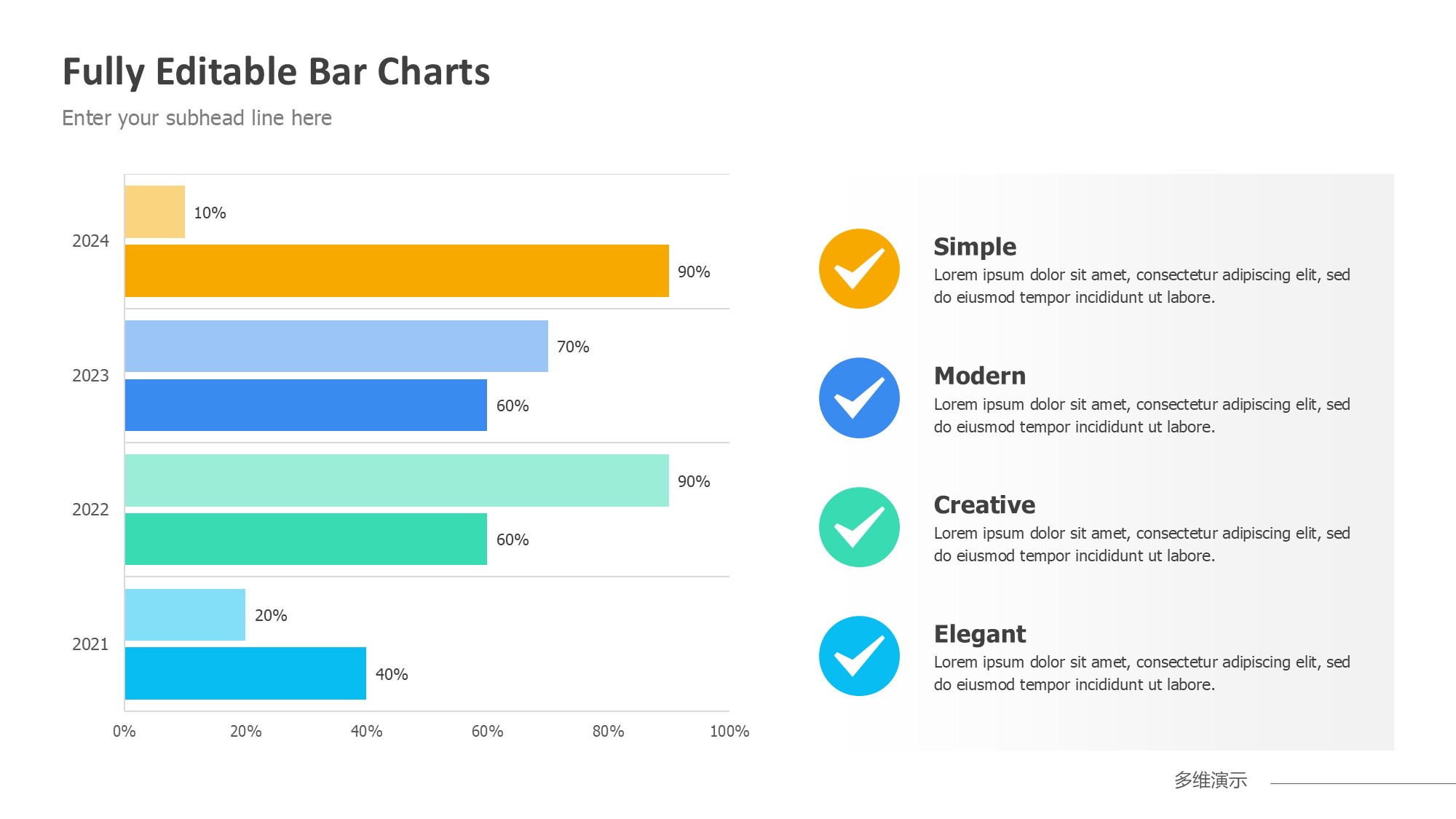Select the 2021 light cyan 20% bar
1456x819 pixels.
point(185,614)
